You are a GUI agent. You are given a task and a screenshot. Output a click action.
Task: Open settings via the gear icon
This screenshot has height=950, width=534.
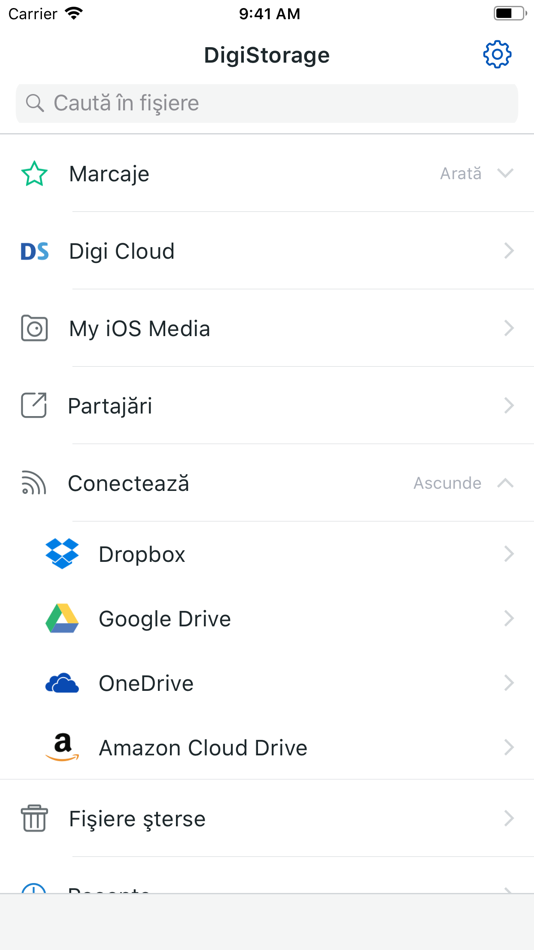point(497,55)
